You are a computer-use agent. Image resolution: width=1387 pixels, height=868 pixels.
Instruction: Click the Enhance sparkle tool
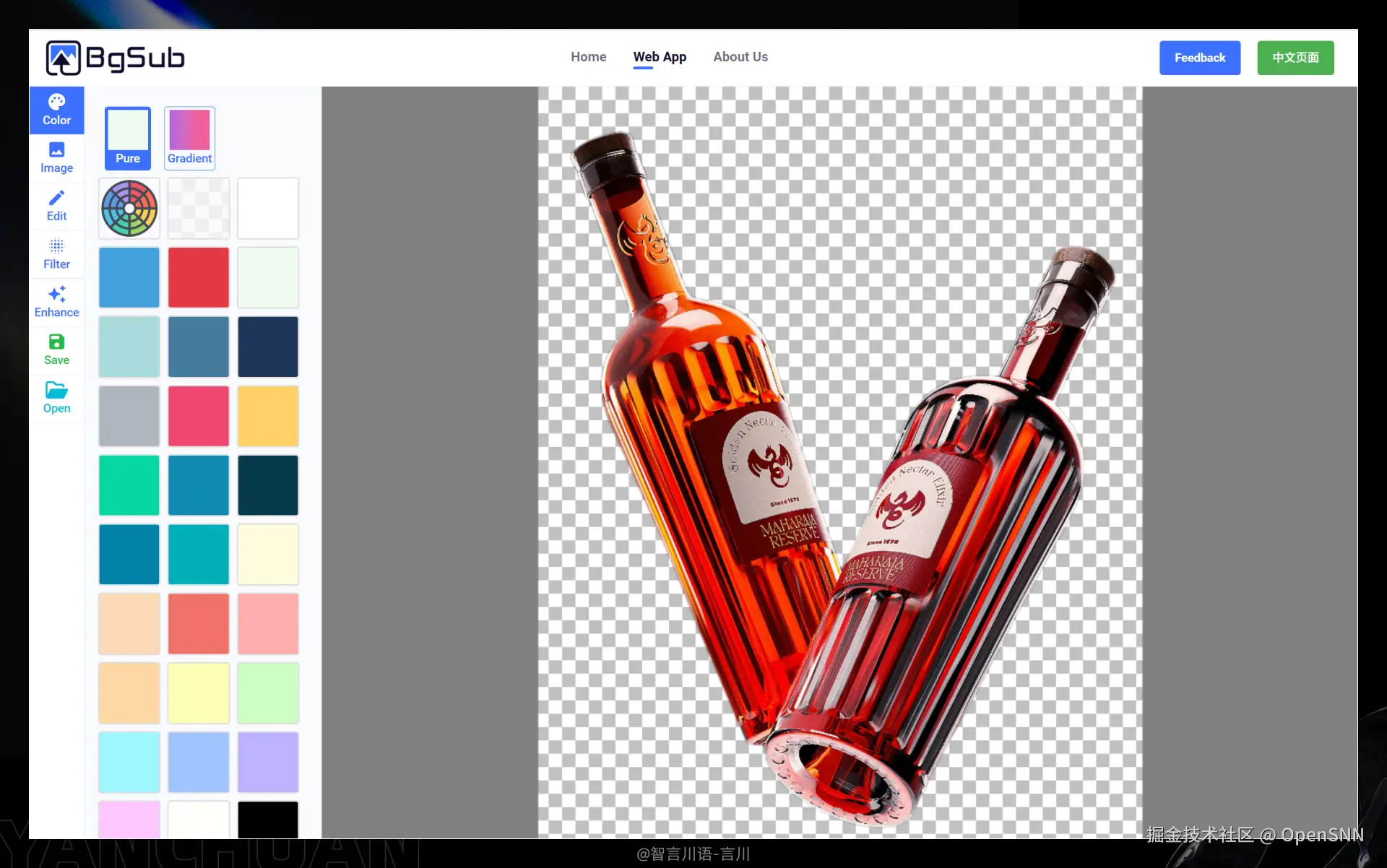click(x=56, y=302)
